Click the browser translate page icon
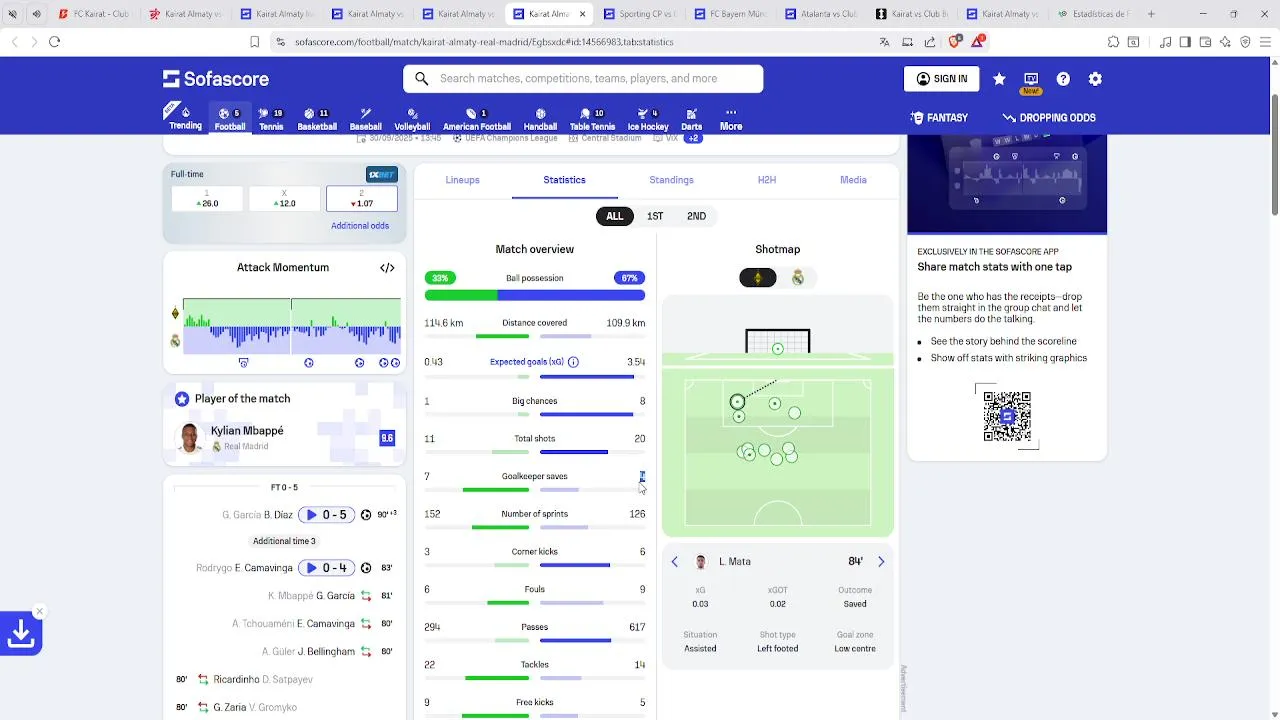1280x720 pixels. [x=884, y=42]
